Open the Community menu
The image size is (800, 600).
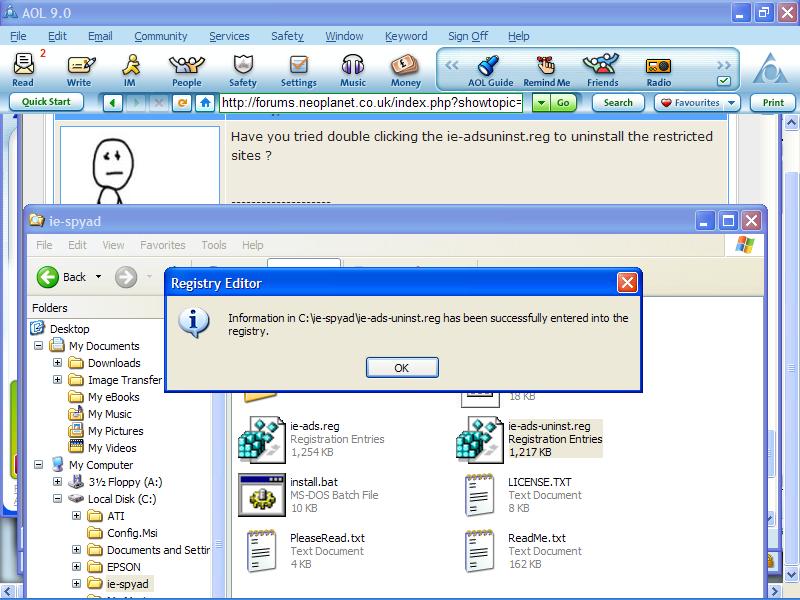(x=161, y=36)
